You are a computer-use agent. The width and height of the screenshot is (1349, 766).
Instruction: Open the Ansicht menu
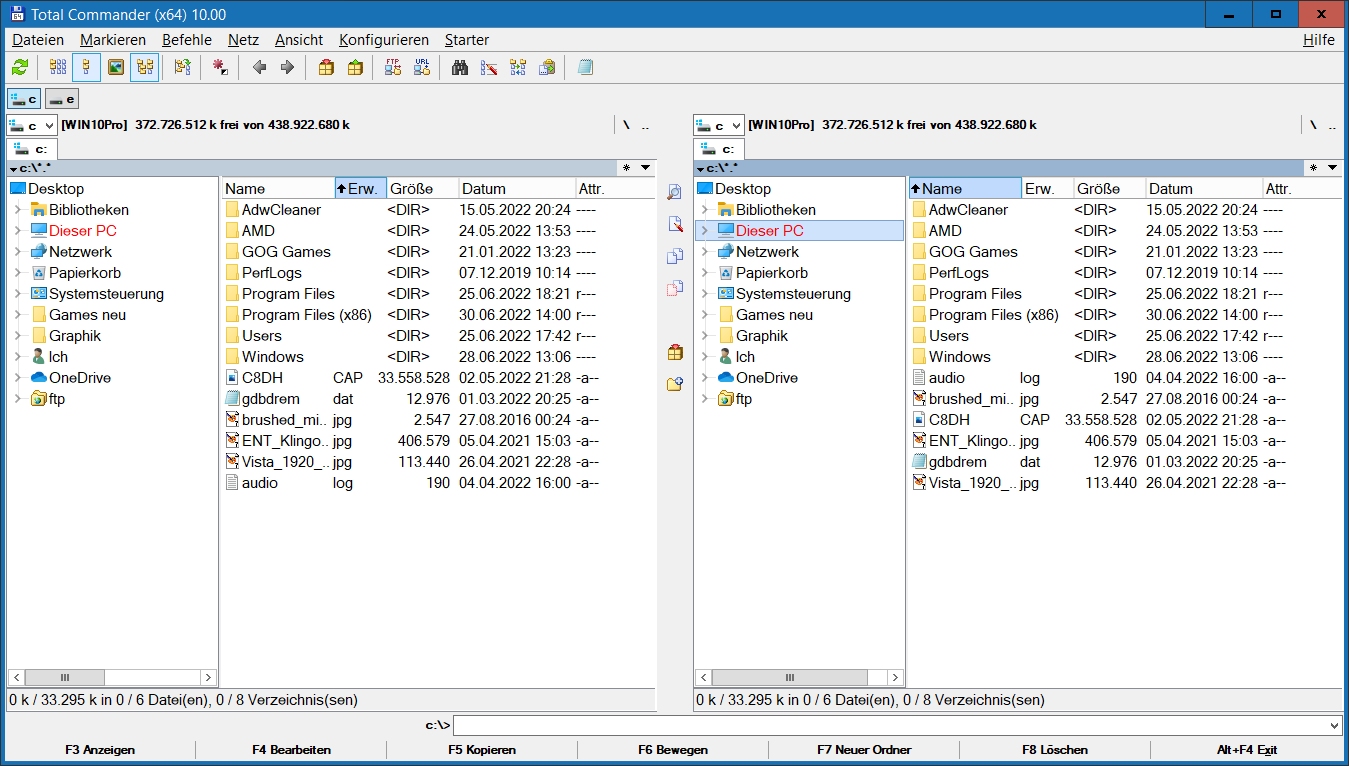click(299, 40)
